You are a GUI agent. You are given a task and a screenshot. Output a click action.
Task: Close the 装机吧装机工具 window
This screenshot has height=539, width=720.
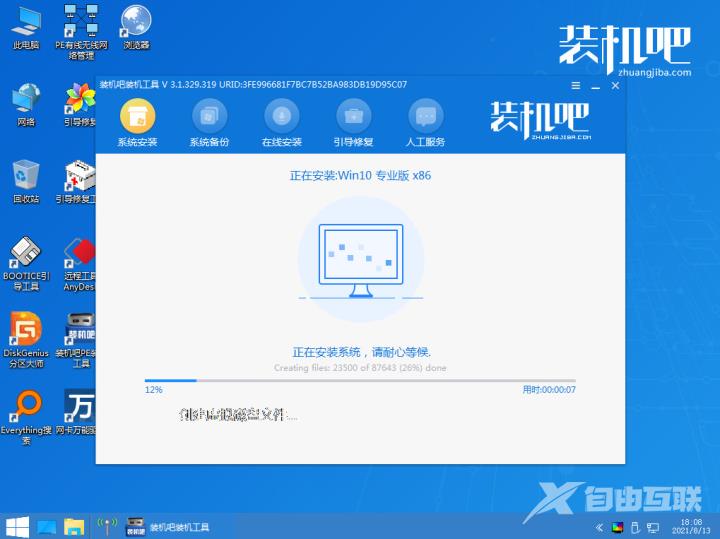pyautogui.click(x=615, y=85)
